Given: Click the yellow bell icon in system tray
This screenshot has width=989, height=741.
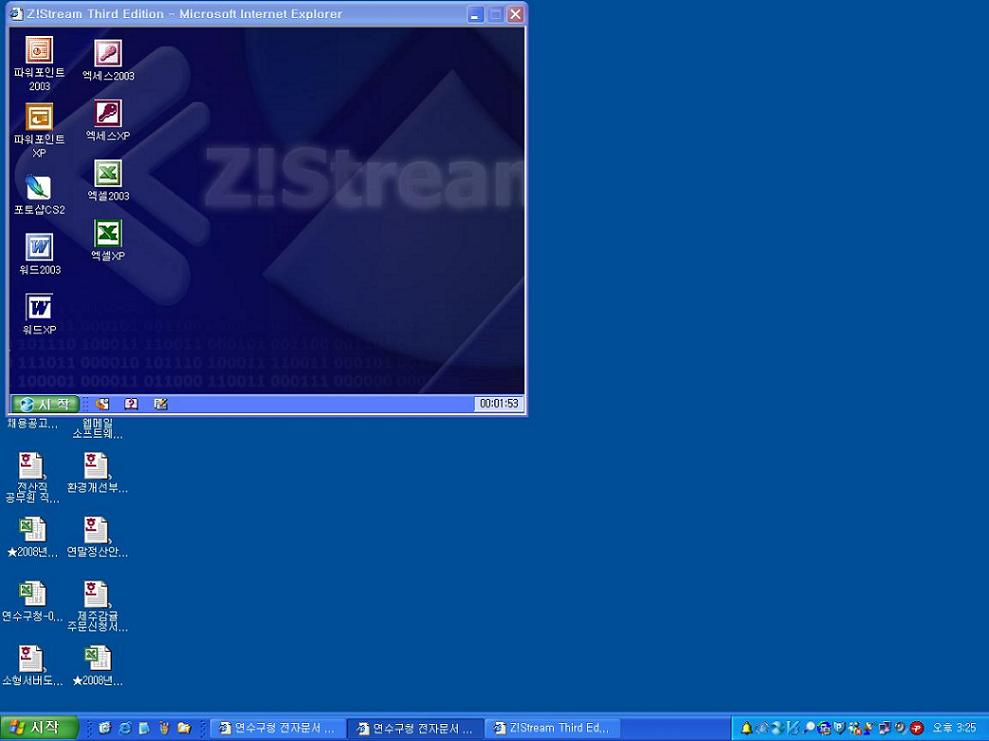Looking at the screenshot, I should [x=746, y=728].
